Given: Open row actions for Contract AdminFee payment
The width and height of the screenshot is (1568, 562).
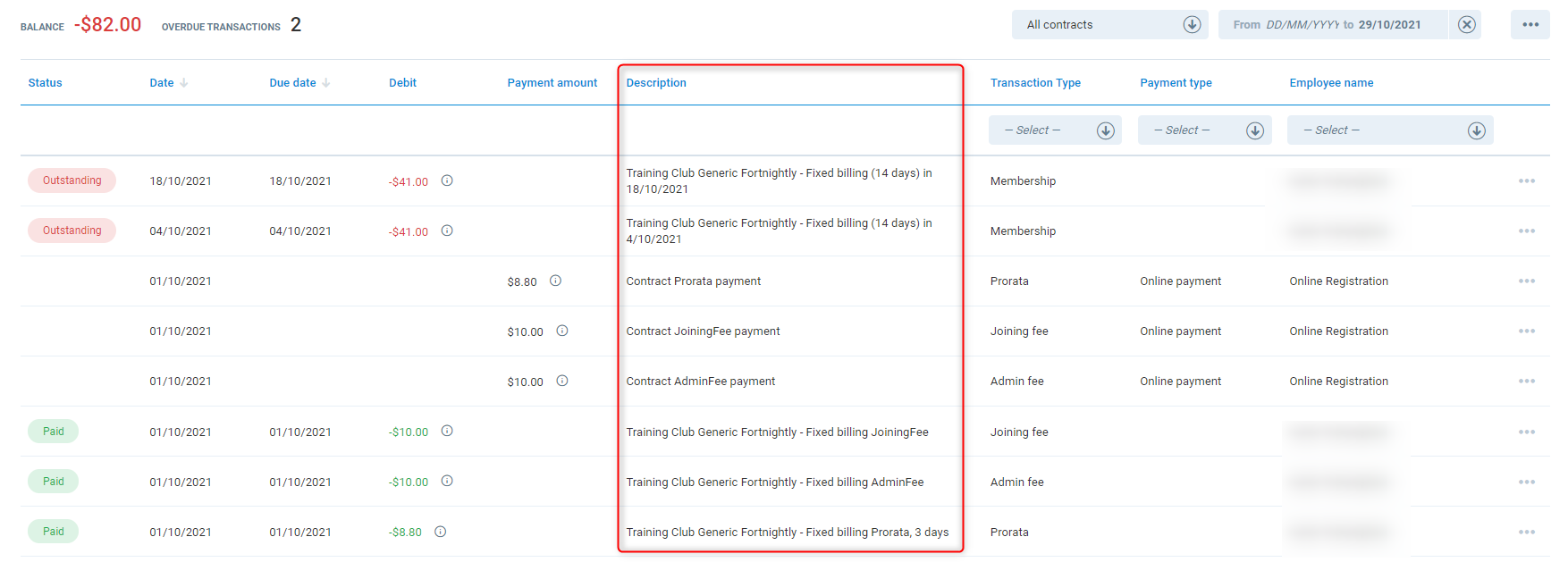Looking at the screenshot, I should click(x=1526, y=382).
